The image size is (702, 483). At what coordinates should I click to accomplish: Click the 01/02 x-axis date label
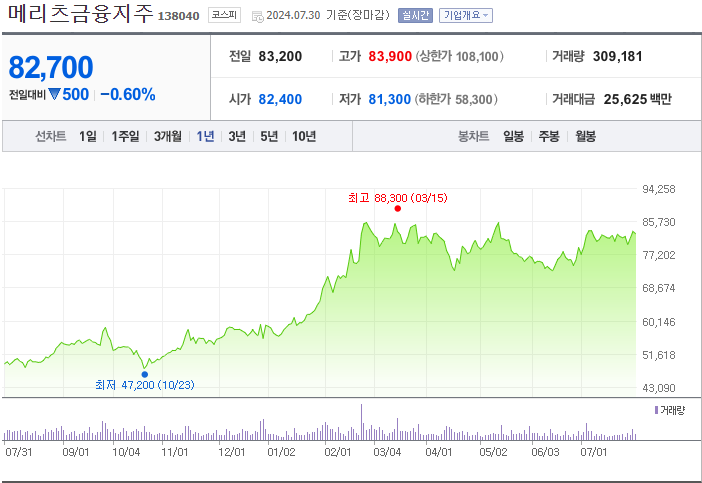281,452
